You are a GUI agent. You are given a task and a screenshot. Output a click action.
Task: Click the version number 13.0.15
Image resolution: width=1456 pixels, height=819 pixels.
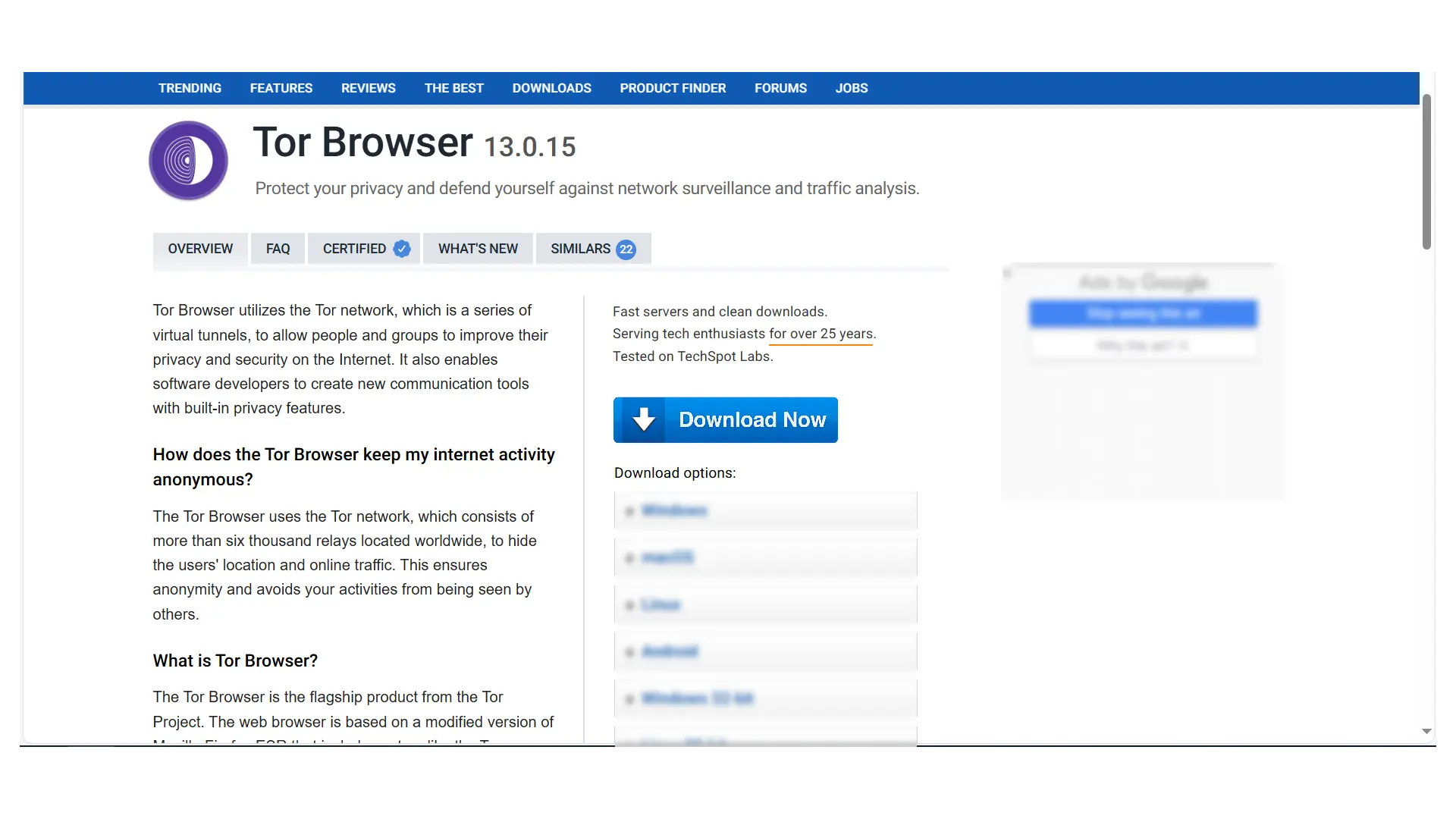point(530,147)
